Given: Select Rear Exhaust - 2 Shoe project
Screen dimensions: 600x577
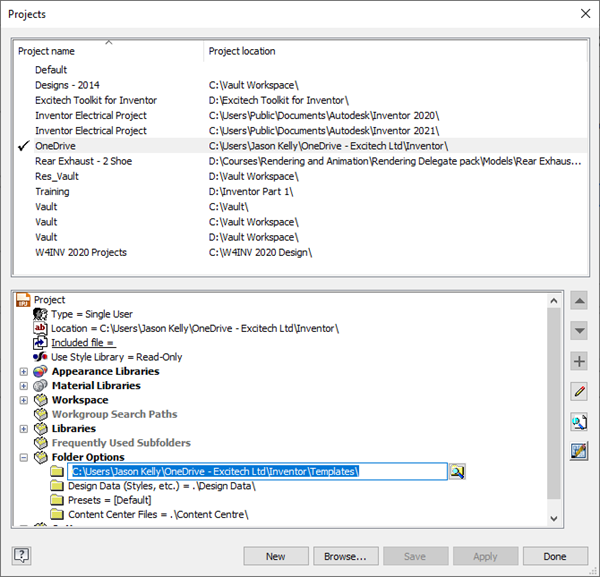Looking at the screenshot, I should click(300, 161).
